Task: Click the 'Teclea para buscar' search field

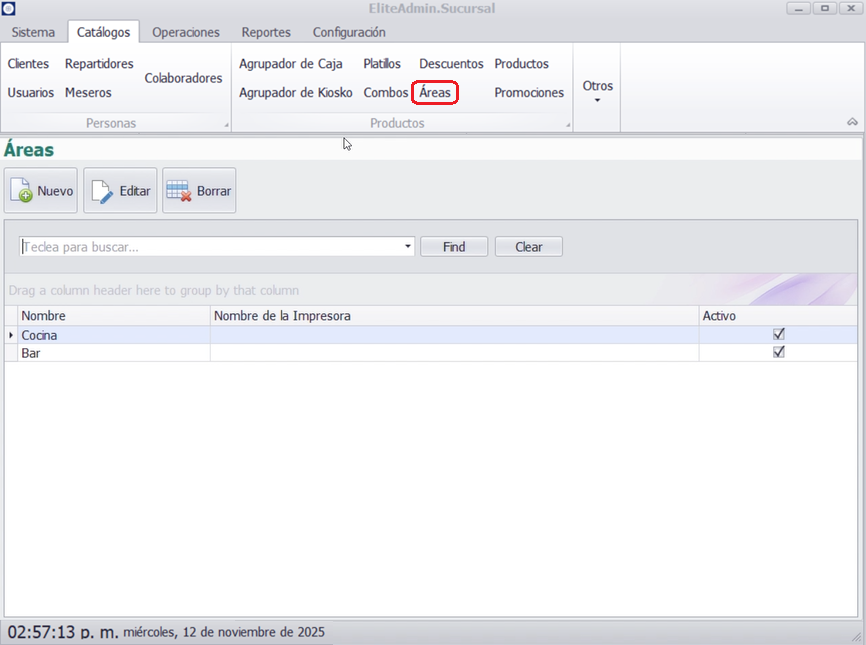Action: coord(210,246)
